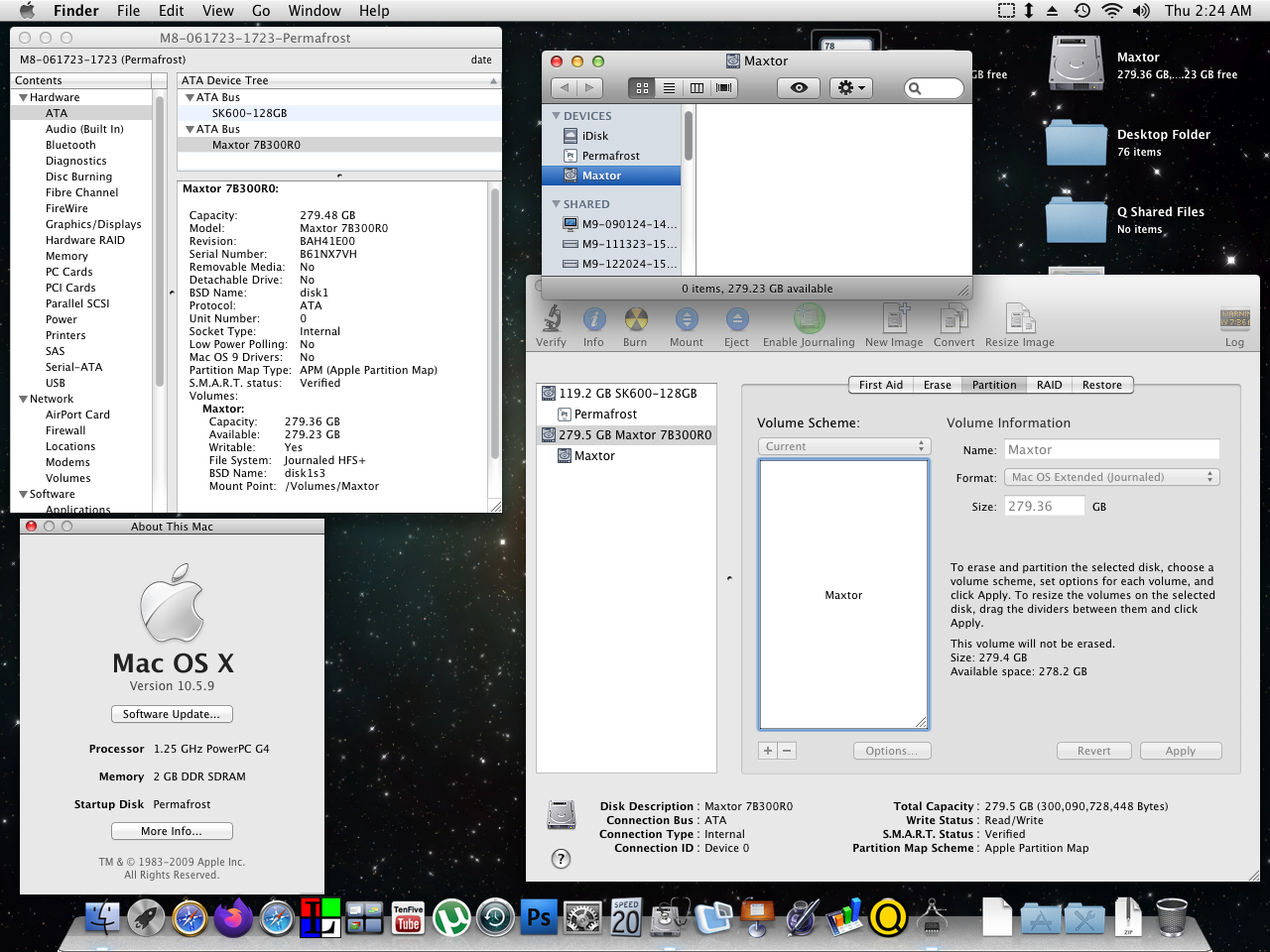Click the Revert button
Screen dimensions: 1270x952
click(1094, 751)
